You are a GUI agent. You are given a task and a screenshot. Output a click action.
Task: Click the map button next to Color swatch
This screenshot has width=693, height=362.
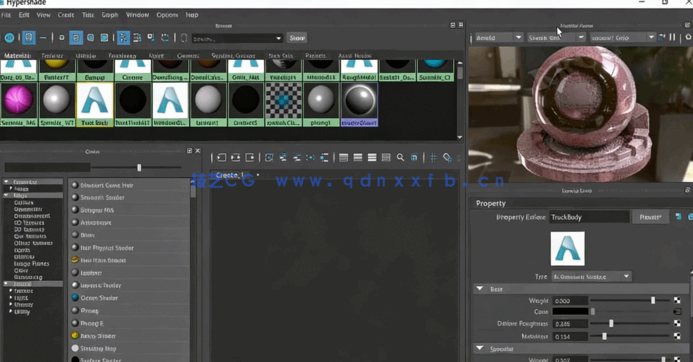(x=677, y=312)
